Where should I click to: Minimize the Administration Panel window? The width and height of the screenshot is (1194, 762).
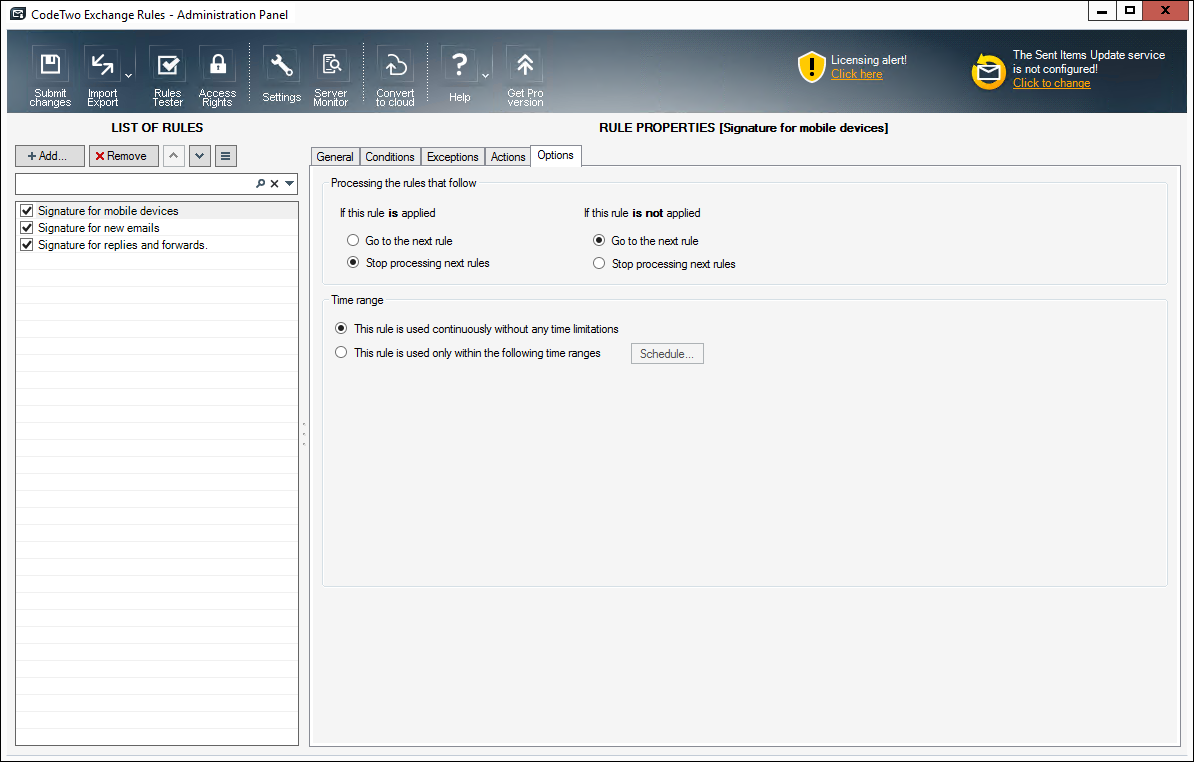point(1102,11)
